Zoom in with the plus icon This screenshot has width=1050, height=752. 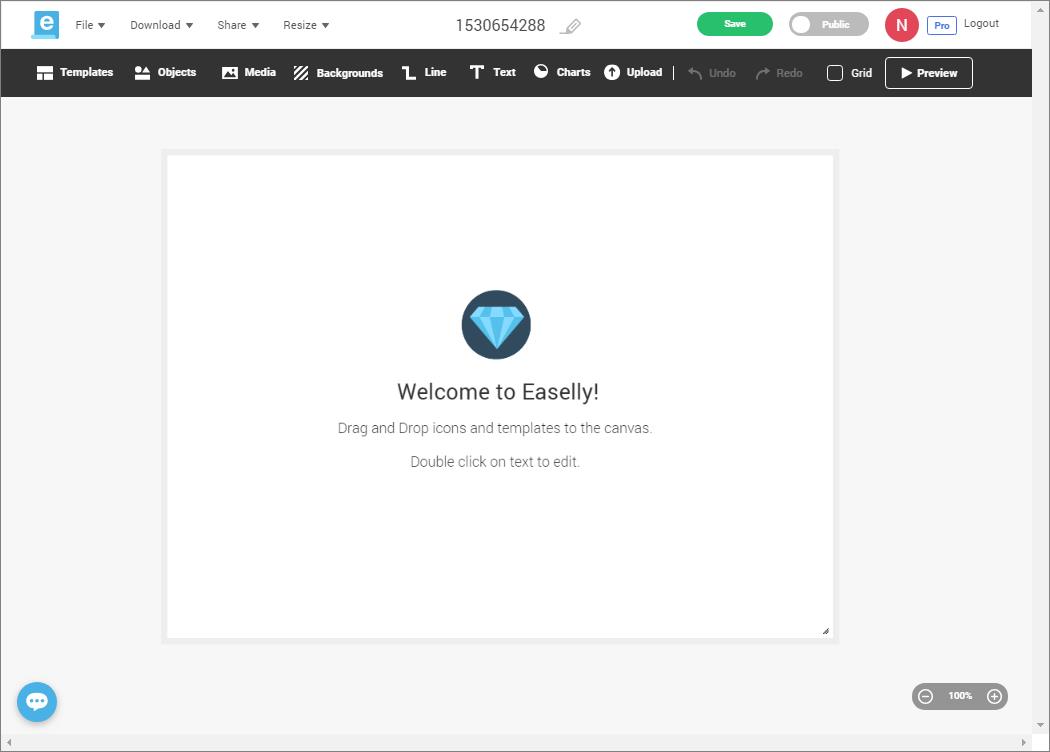tap(994, 696)
